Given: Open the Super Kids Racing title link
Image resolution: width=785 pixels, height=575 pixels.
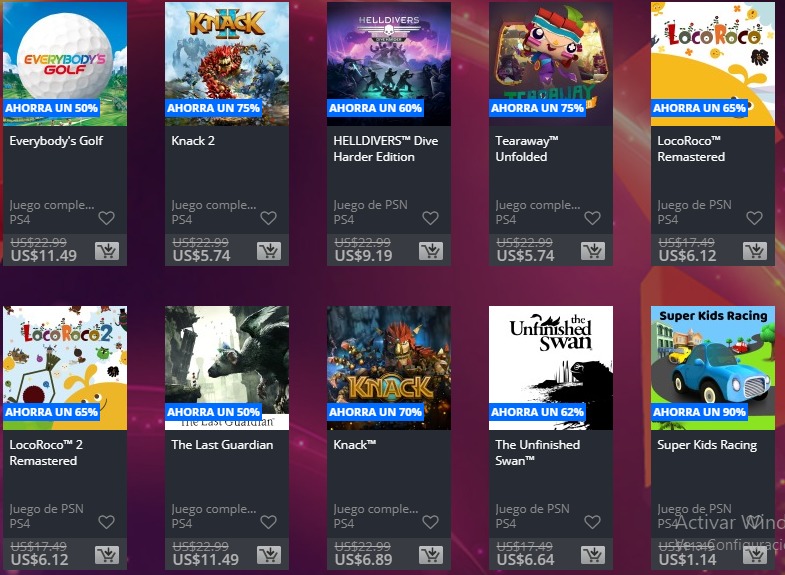Looking at the screenshot, I should (x=707, y=445).
